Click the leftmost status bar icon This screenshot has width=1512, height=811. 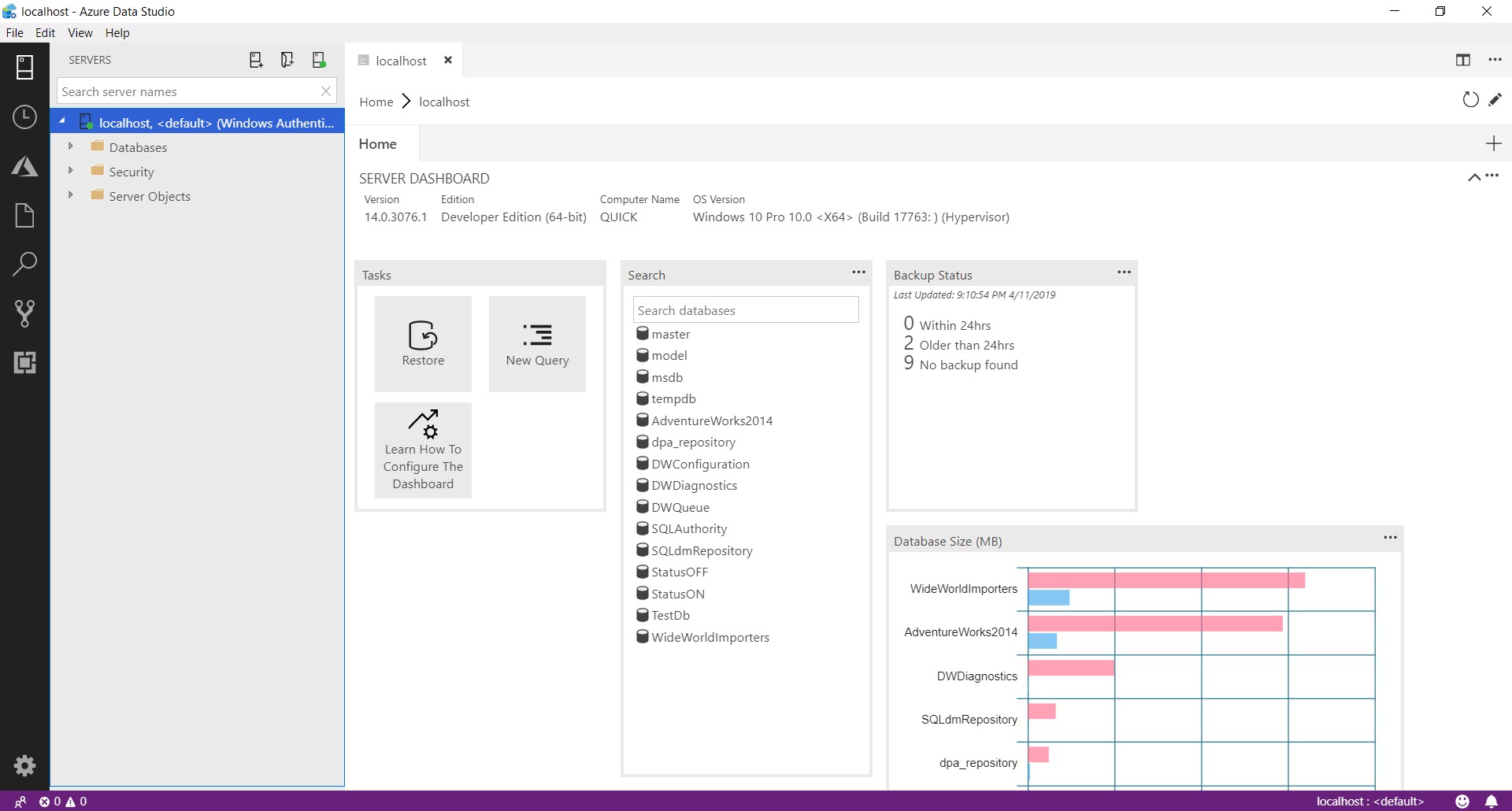20,802
